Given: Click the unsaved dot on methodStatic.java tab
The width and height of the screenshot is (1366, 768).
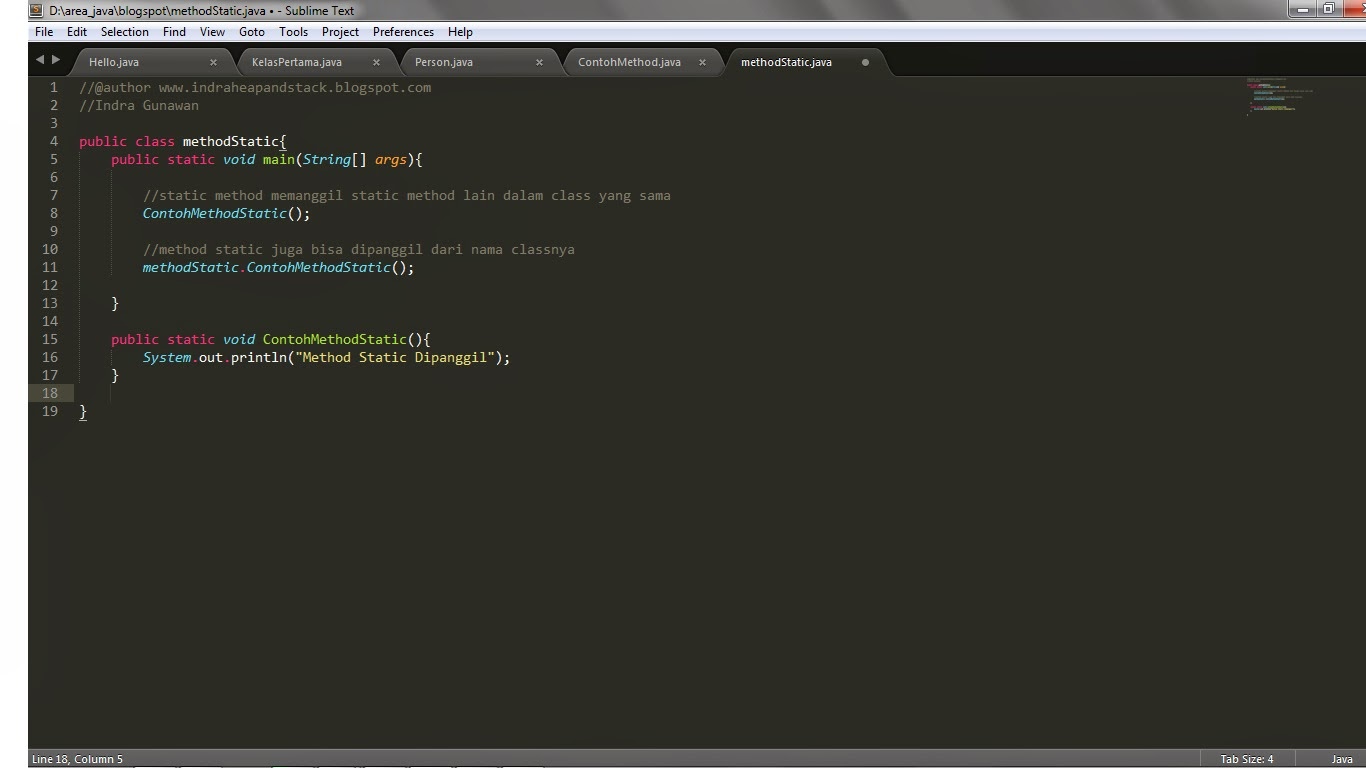Looking at the screenshot, I should click(865, 62).
